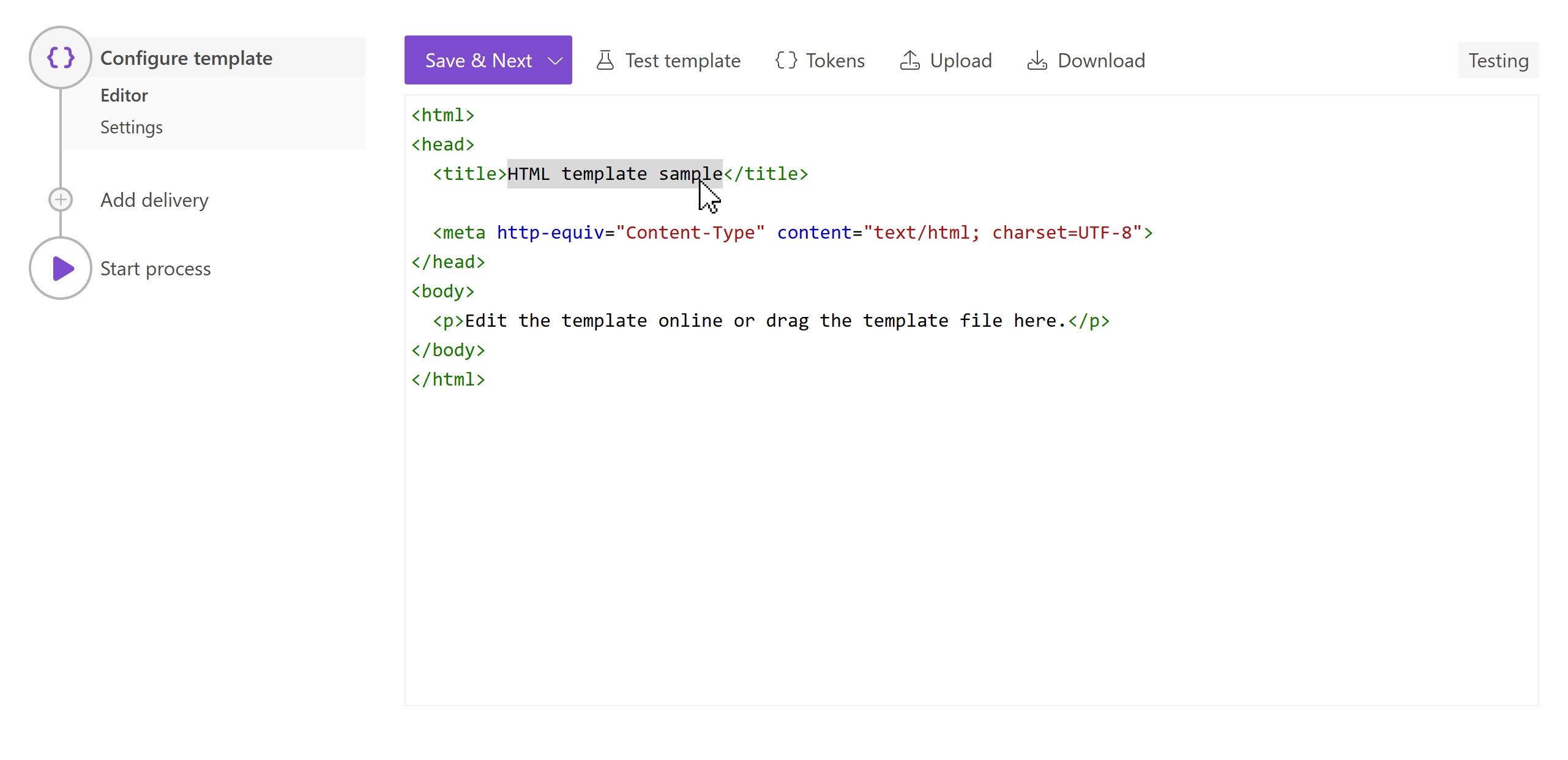Image resolution: width=1568 pixels, height=760 pixels.
Task: Click the flask icon for Test template
Action: click(x=605, y=60)
